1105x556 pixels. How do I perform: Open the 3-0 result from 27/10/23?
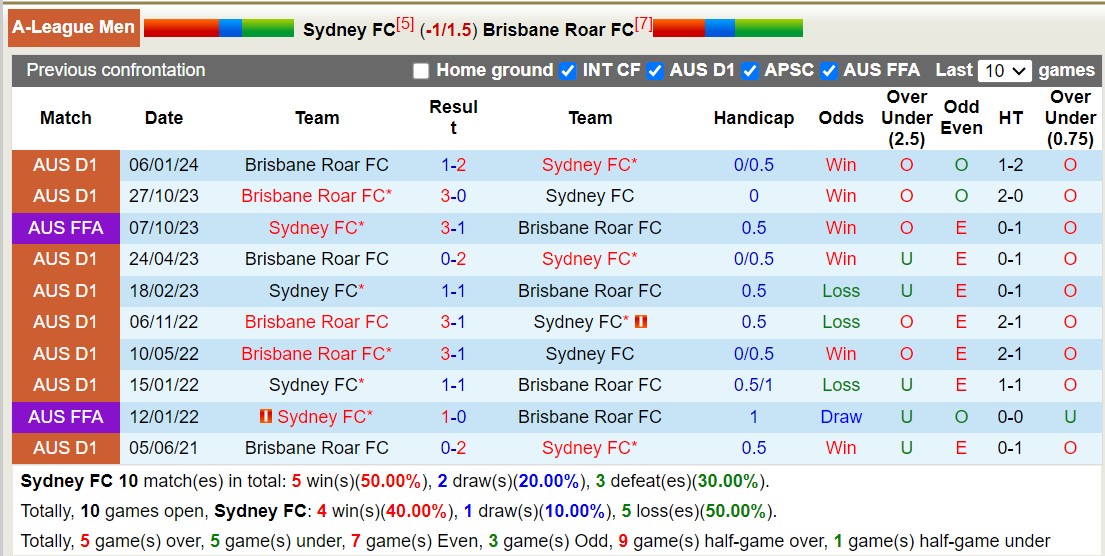[453, 196]
